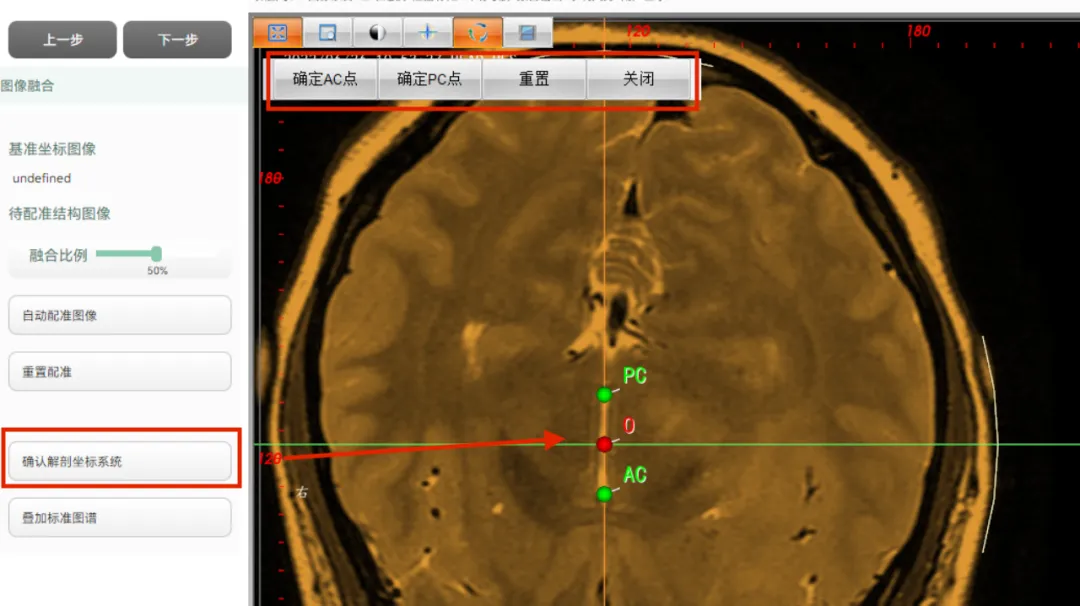Select the green PC point marker

point(604,395)
